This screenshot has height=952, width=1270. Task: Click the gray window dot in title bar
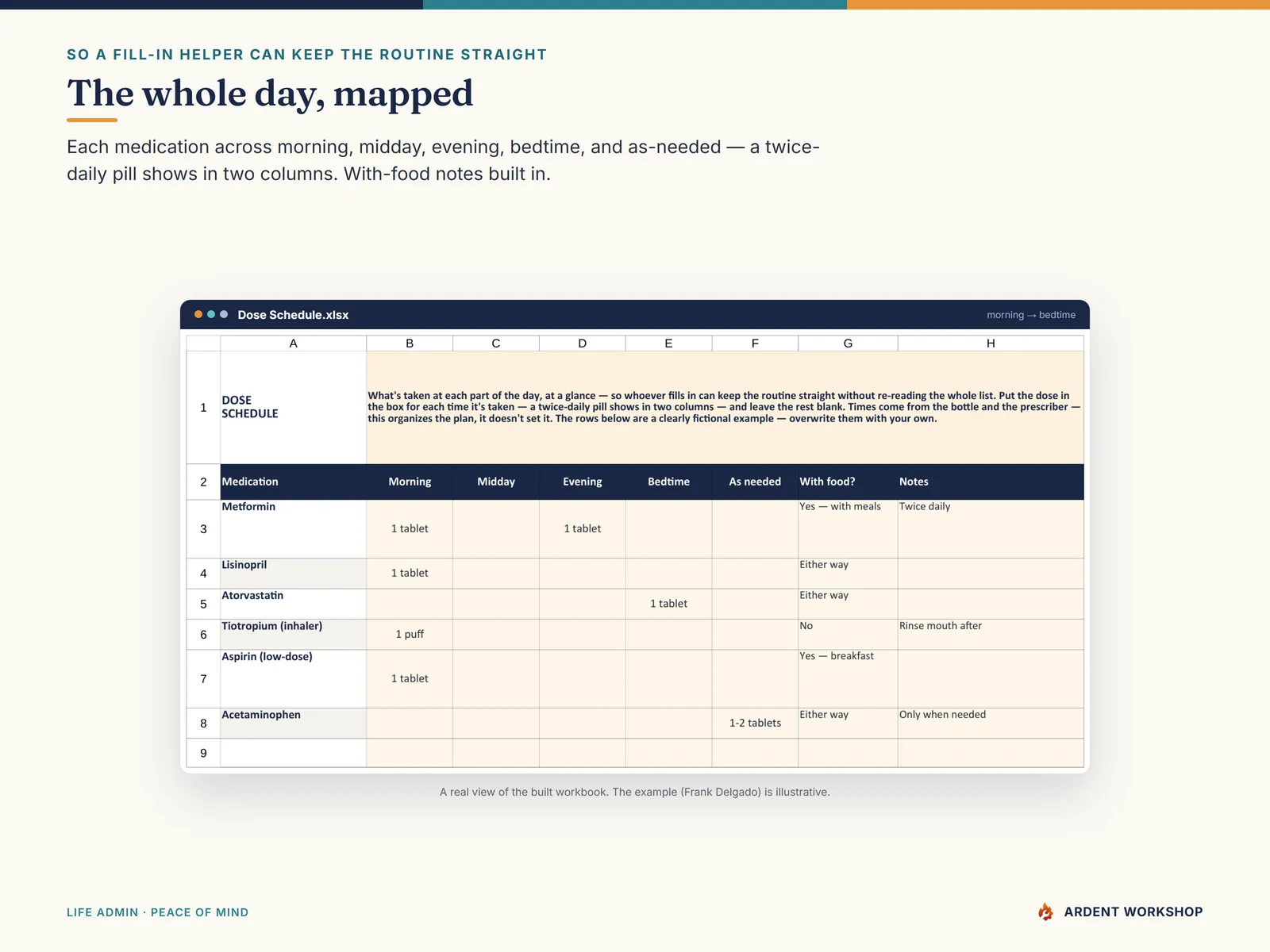(224, 315)
